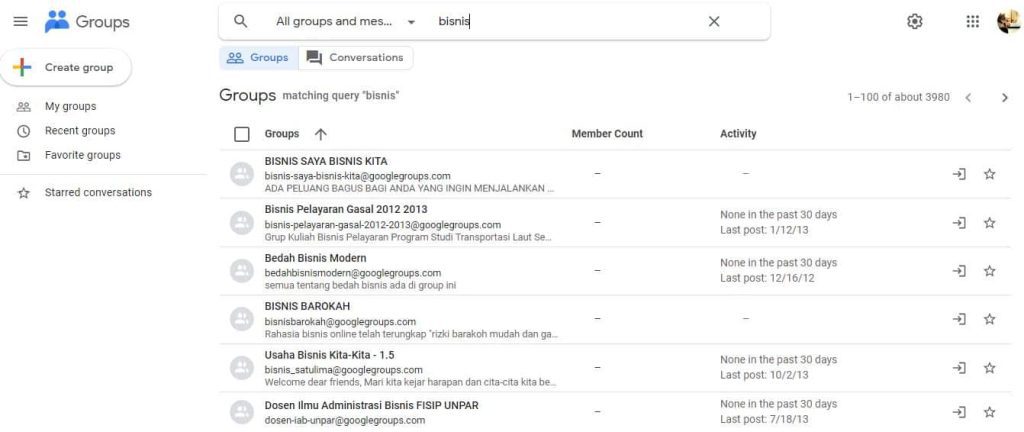
Task: Click the 1–100 of about 3980 counter
Action: click(899, 97)
